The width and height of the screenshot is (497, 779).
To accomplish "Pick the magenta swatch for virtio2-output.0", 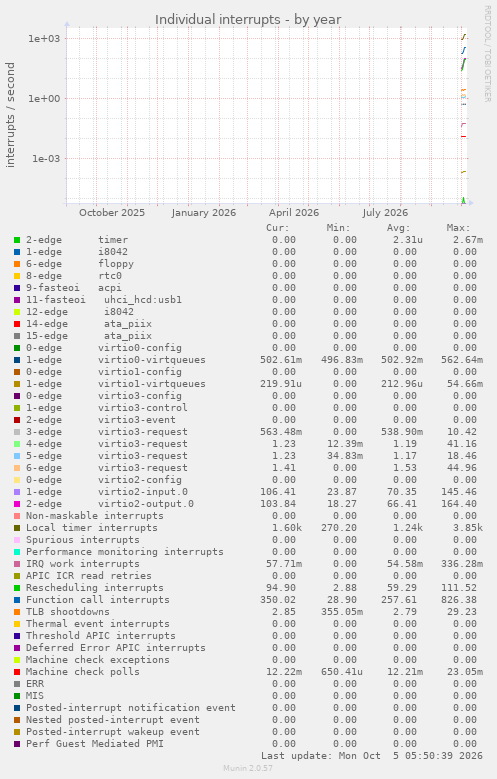I will click(x=17, y=504).
